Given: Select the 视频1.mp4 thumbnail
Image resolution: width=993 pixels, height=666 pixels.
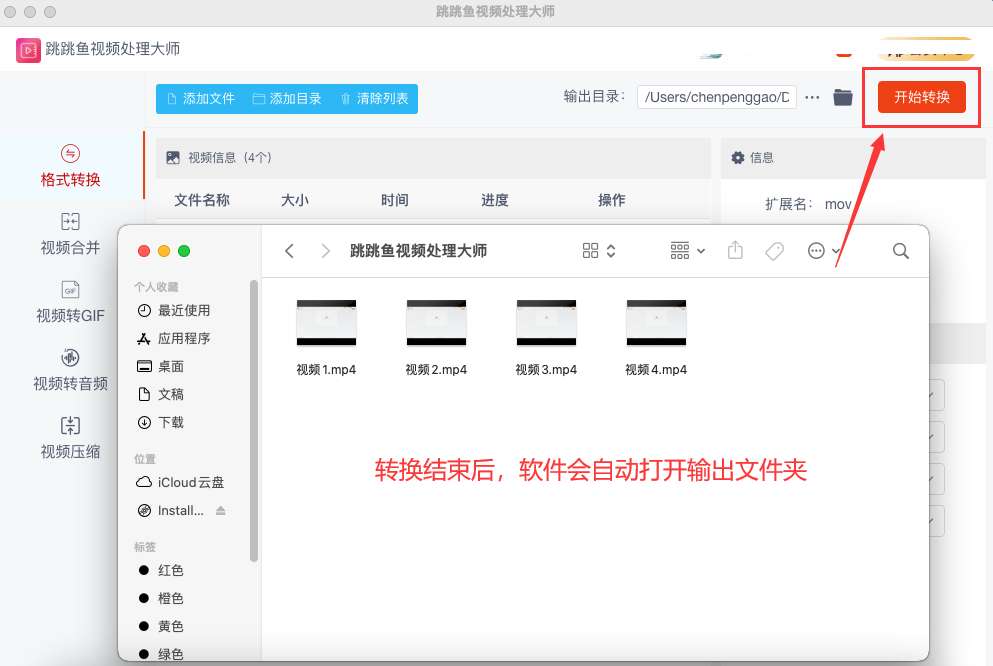Looking at the screenshot, I should (x=326, y=323).
